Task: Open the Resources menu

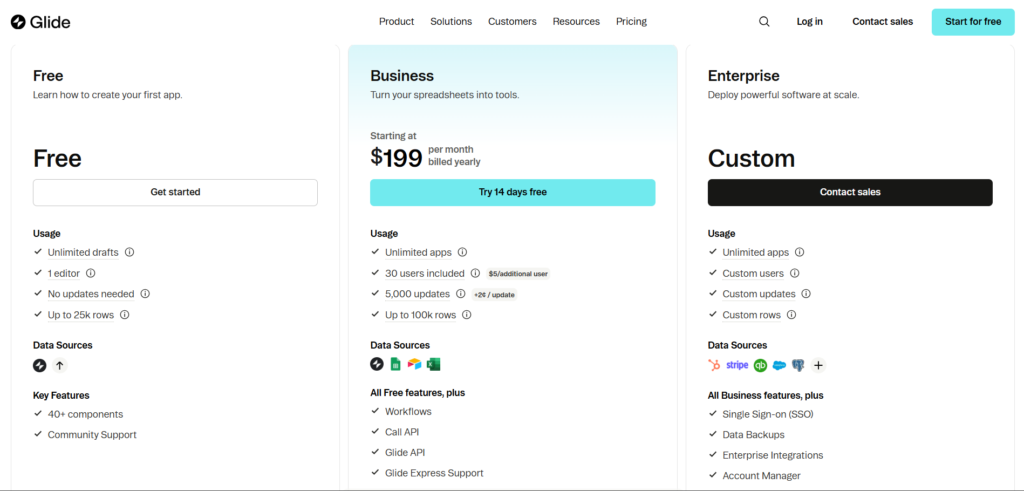Action: click(576, 22)
